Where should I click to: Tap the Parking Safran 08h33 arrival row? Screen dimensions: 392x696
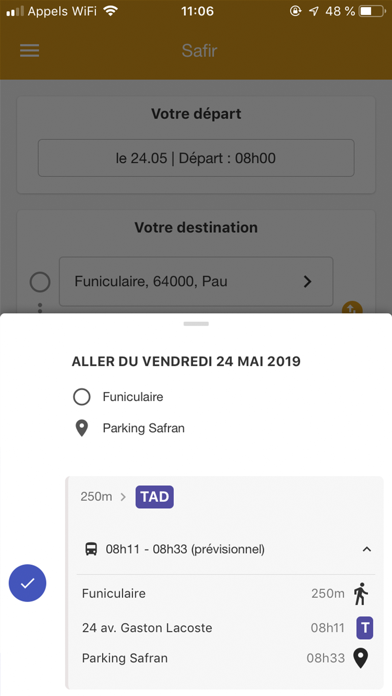[227, 658]
